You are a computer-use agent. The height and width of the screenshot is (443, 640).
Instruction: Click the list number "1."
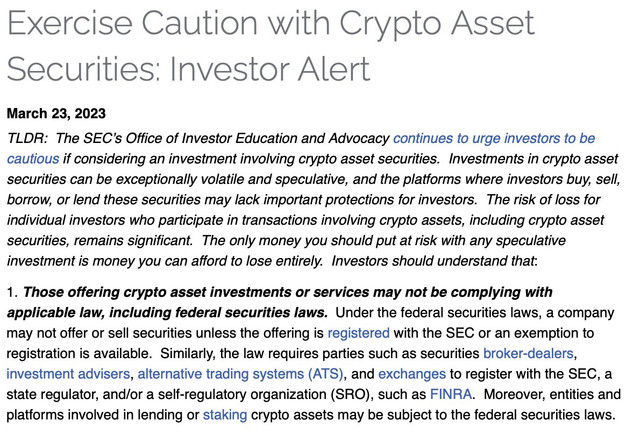pos(12,292)
